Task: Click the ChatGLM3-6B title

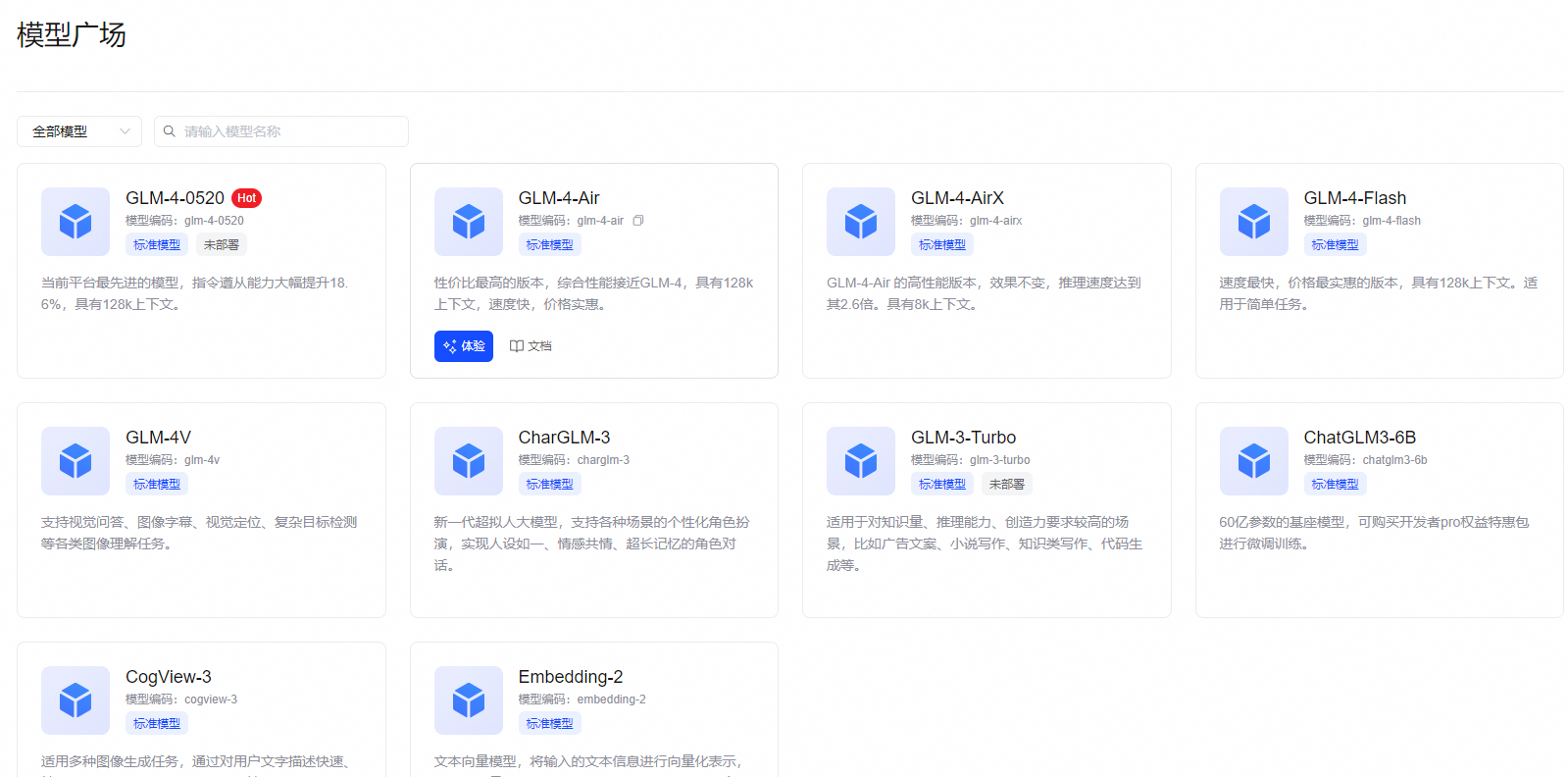Action: 1360,438
